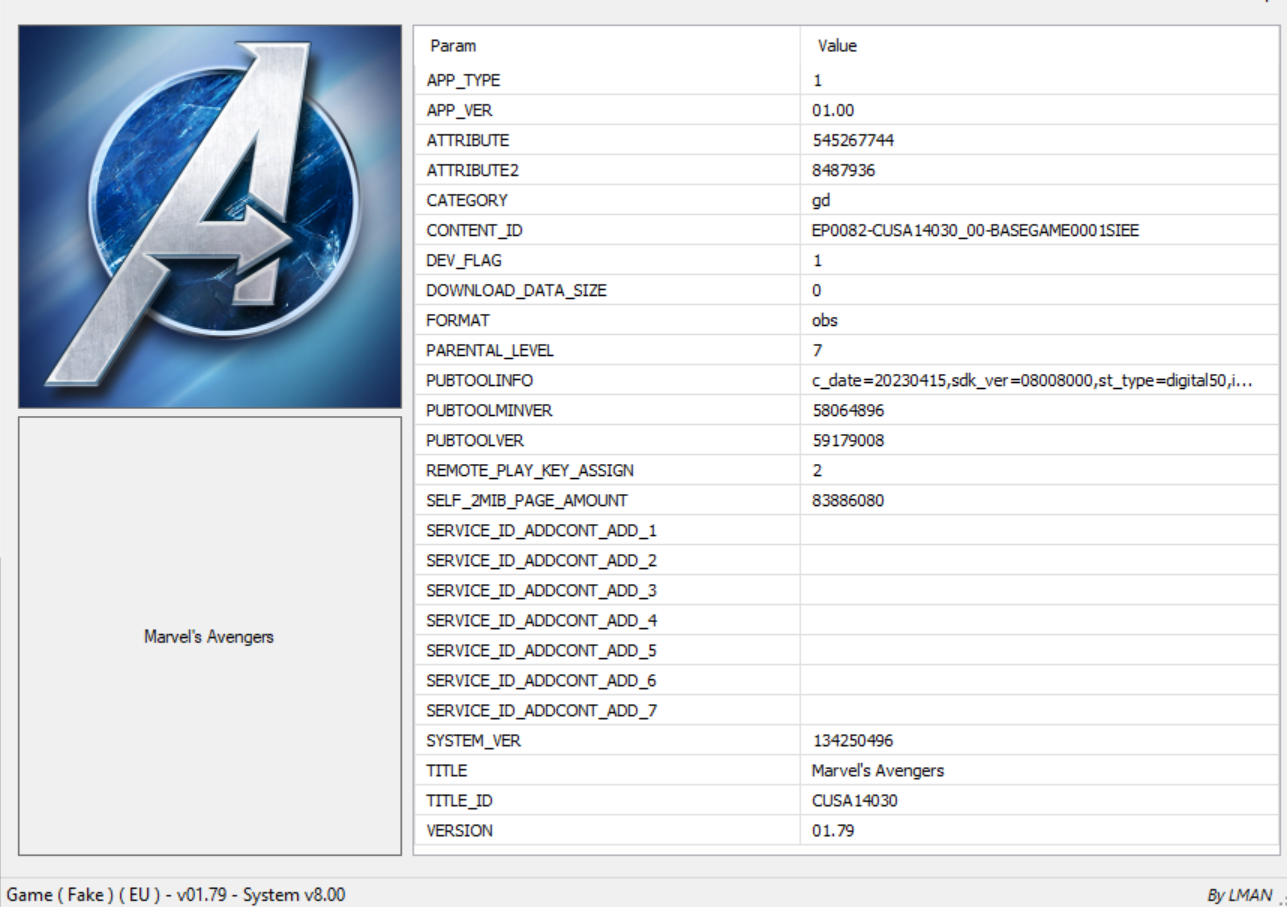Select the VERSION parameter name
1287x907 pixels.
tap(459, 831)
